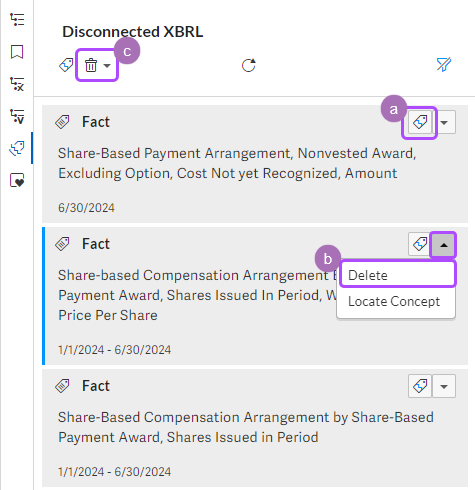Screen dimensions: 475x490
Task: Click the reconnect tag button on the second Fact
Action: [420, 244]
